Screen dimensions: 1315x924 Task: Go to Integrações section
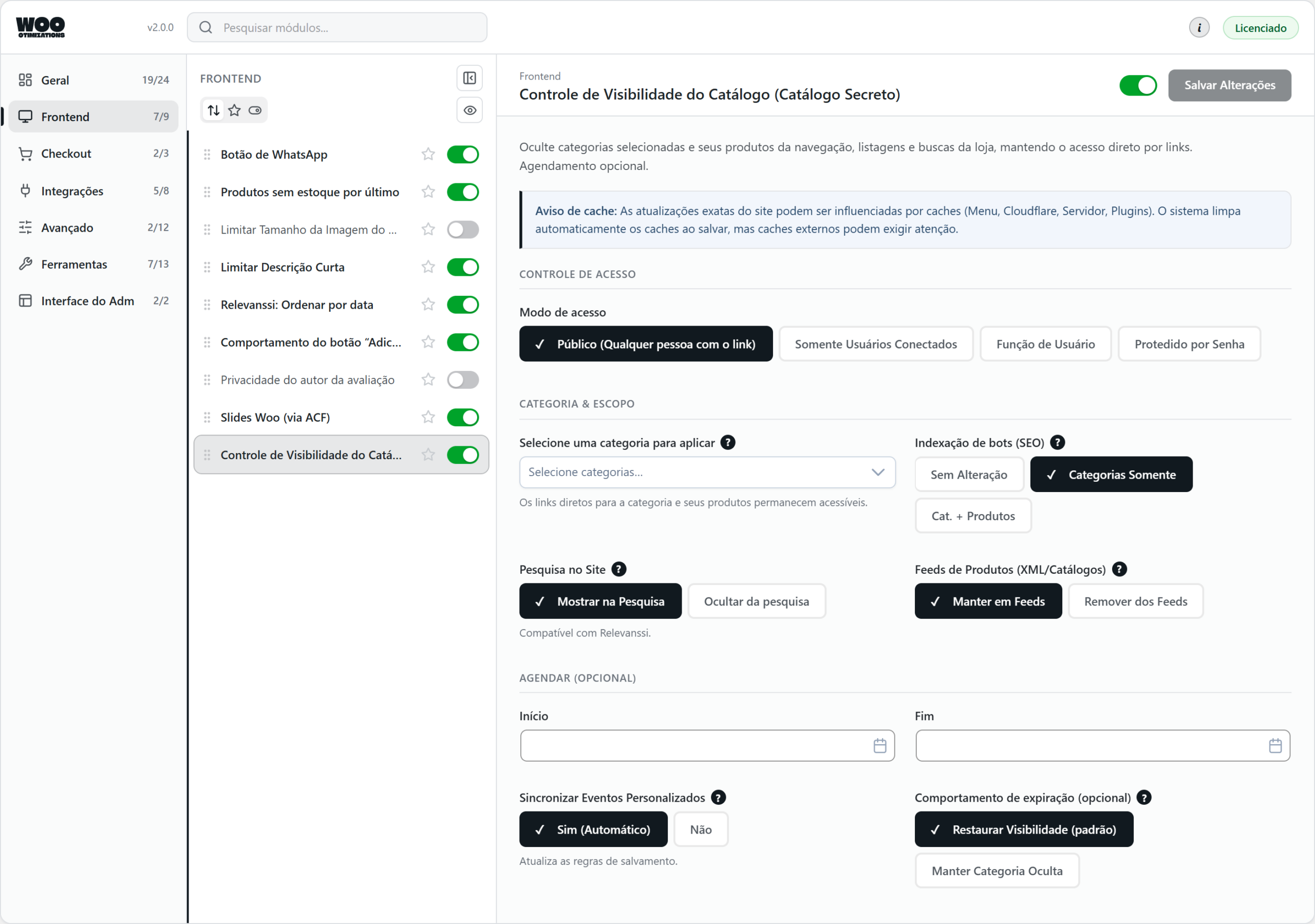pos(93,191)
